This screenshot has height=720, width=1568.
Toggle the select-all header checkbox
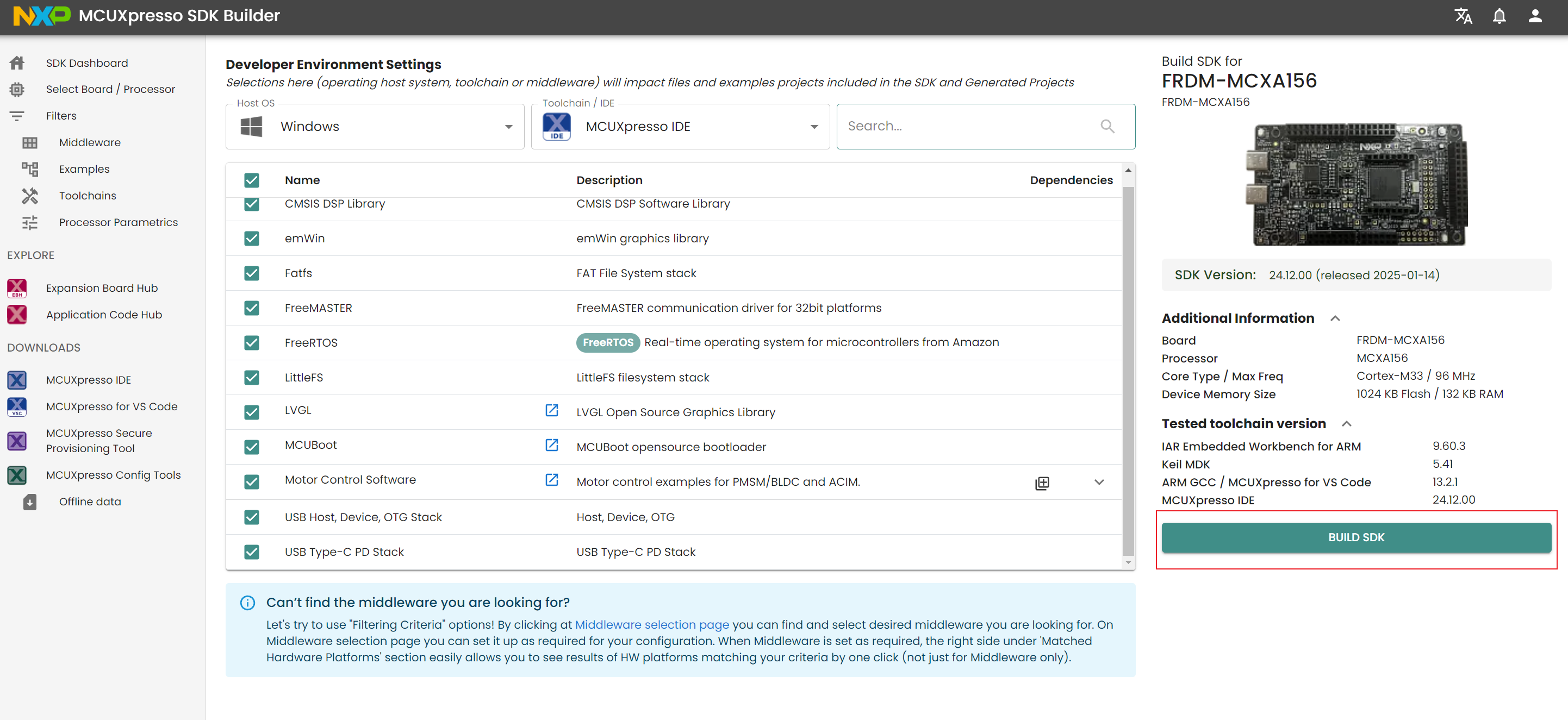[251, 180]
